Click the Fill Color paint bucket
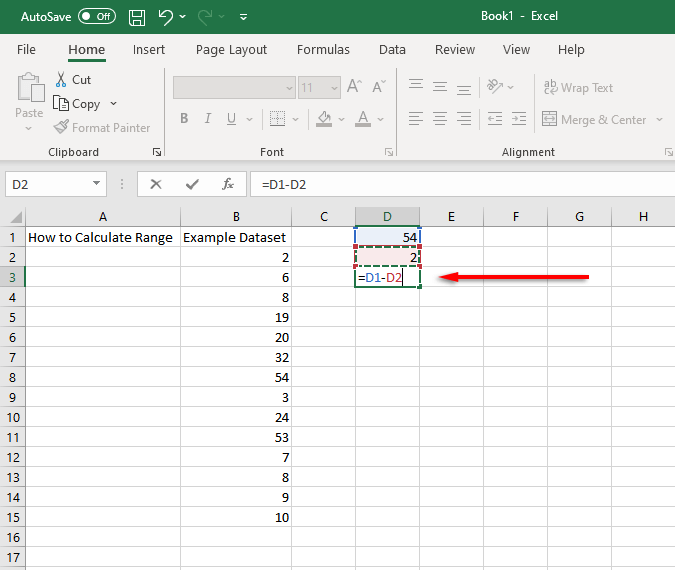Screen dimensions: 675x570 click(x=323, y=119)
